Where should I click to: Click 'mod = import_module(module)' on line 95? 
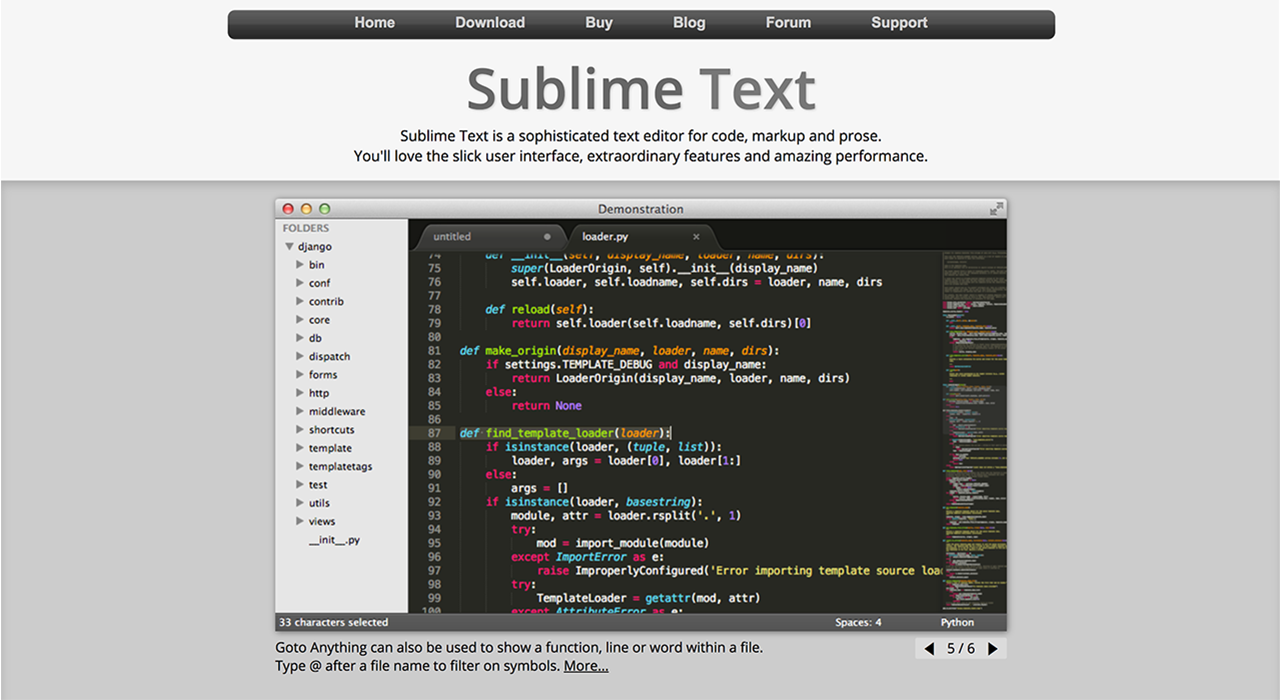point(623,543)
